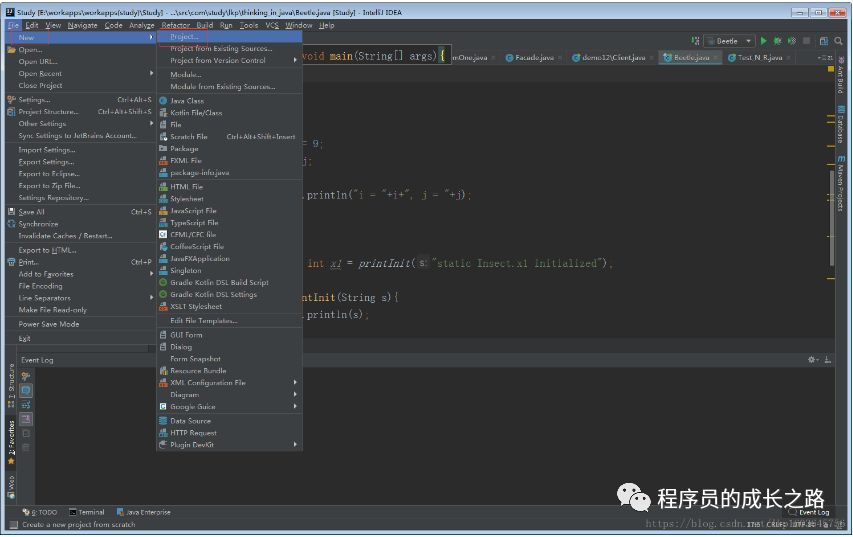The width and height of the screenshot is (853, 537).
Task: Click Save All in File menu
Action: [80, 212]
